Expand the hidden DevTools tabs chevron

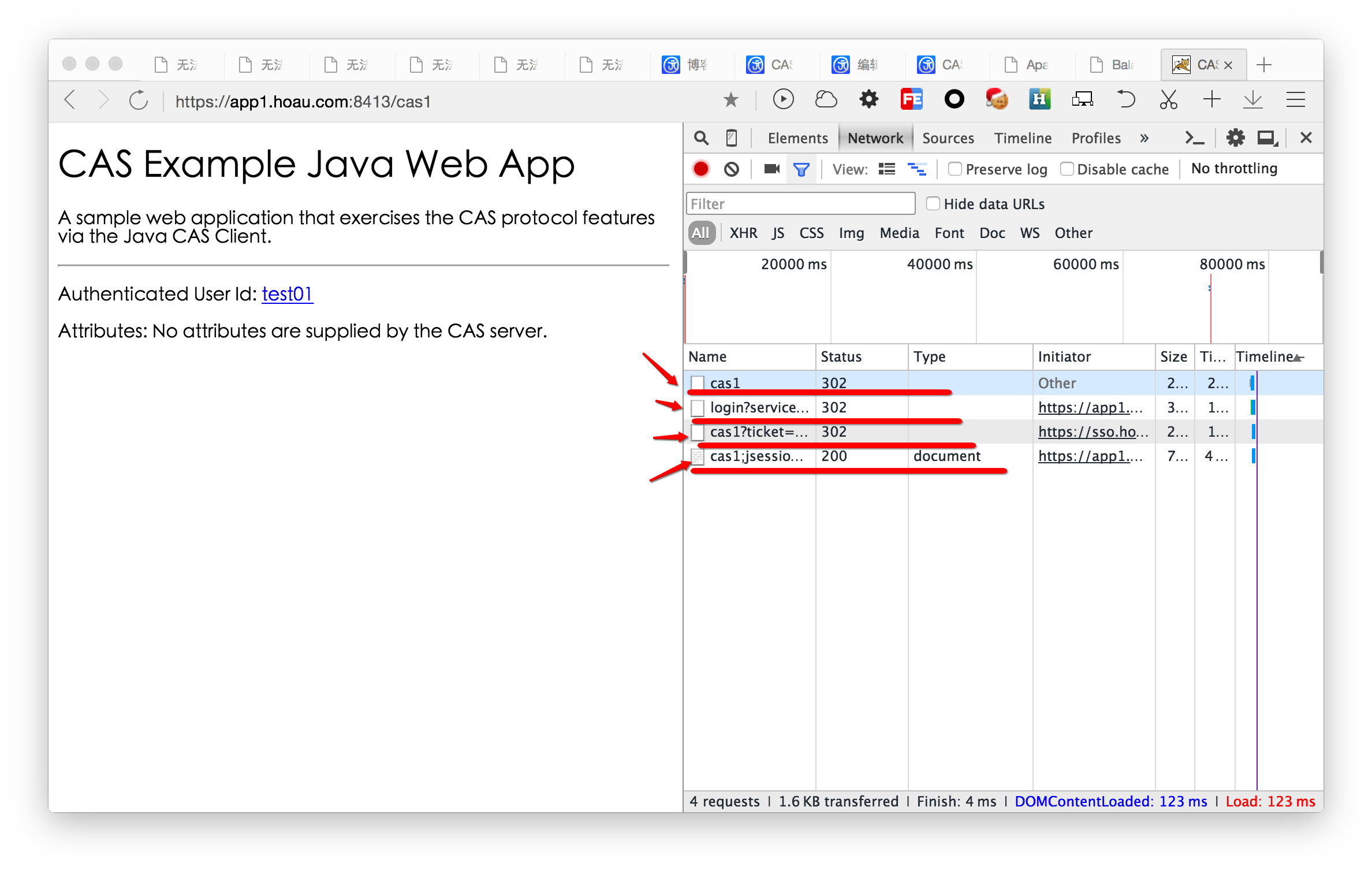coord(1144,137)
